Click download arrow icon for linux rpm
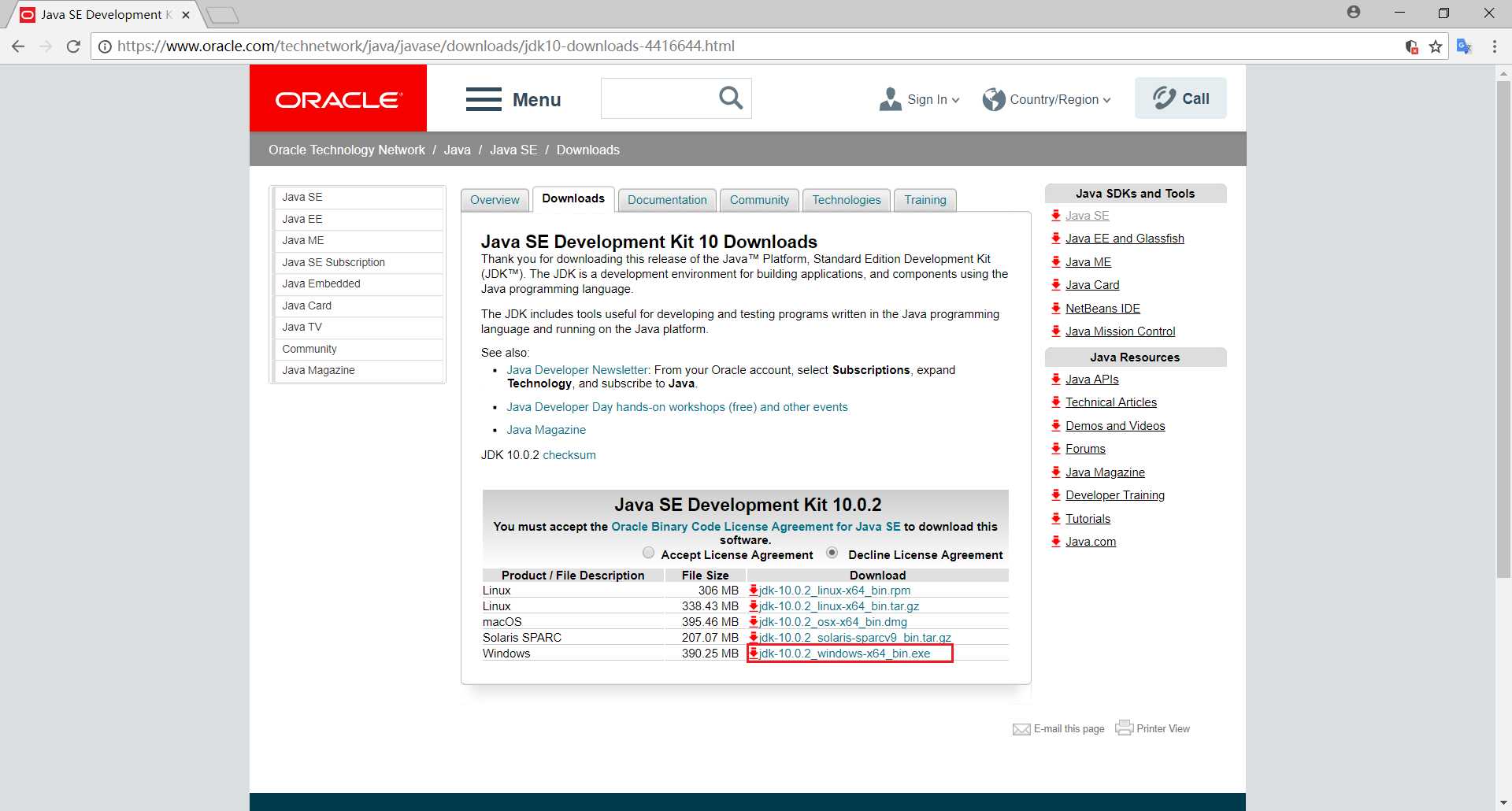 coord(754,590)
